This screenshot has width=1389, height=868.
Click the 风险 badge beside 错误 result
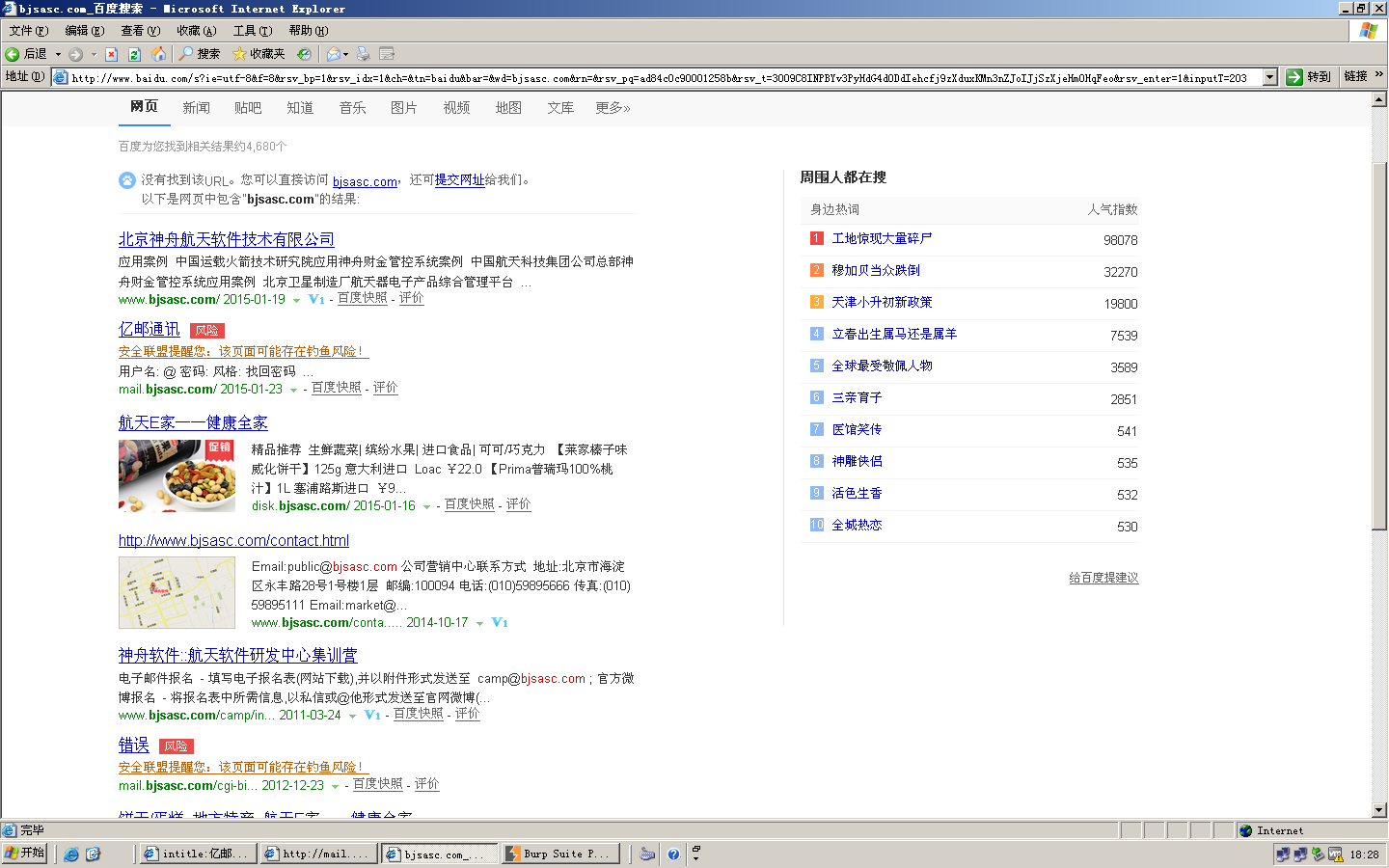(x=177, y=746)
